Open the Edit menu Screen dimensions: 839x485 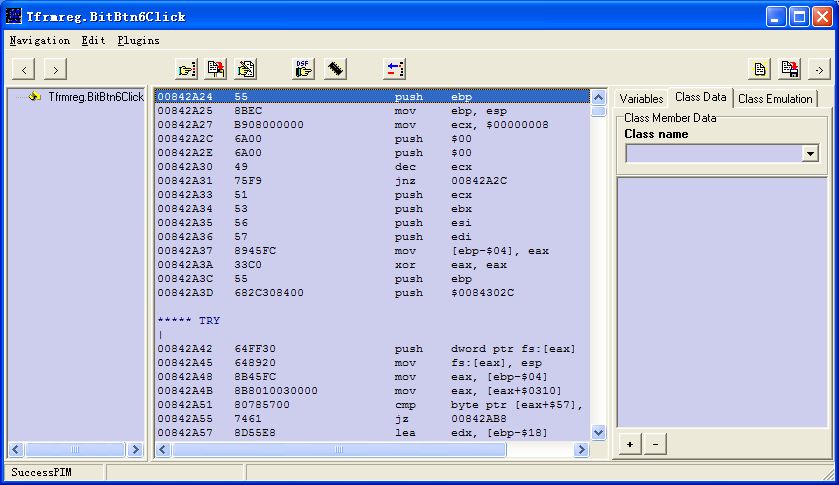click(93, 41)
